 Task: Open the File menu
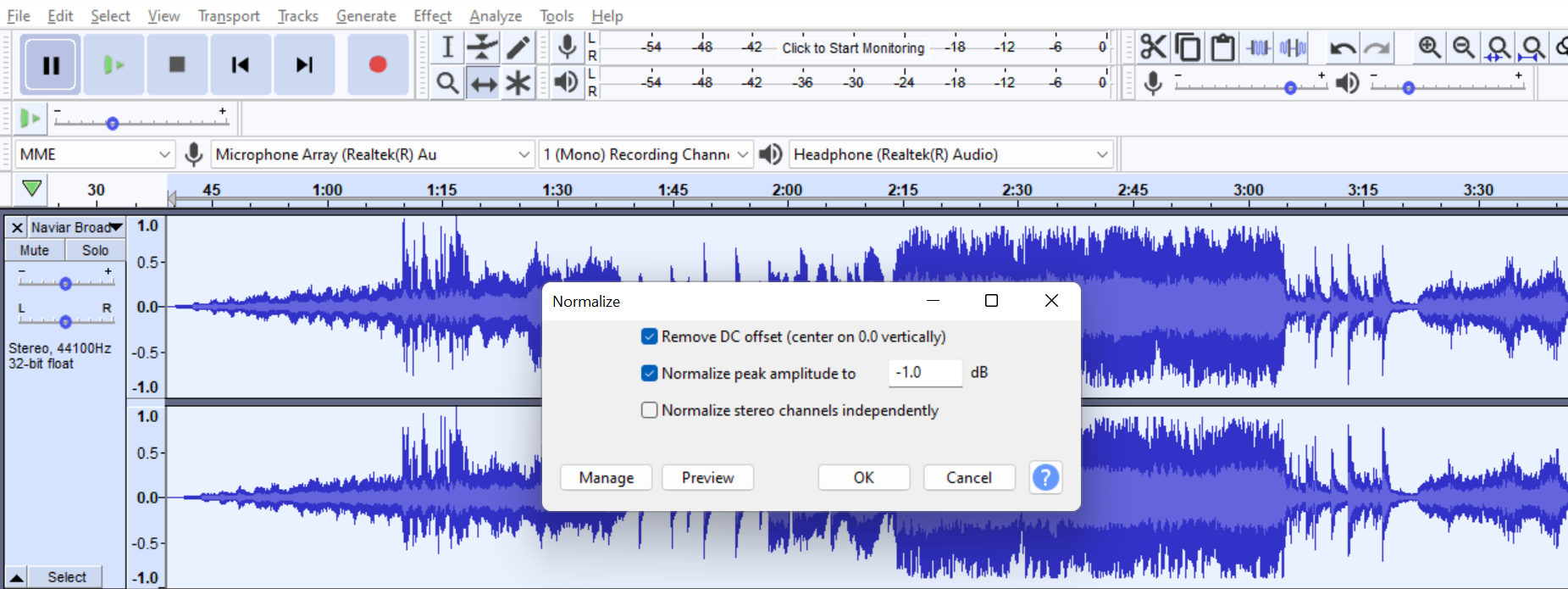click(18, 15)
